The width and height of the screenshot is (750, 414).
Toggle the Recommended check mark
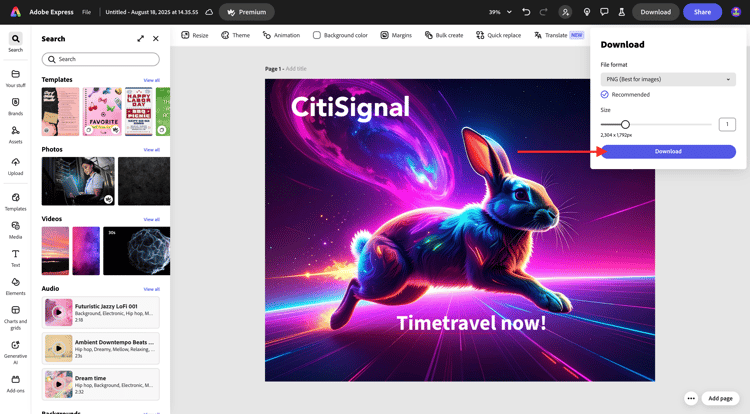605,95
